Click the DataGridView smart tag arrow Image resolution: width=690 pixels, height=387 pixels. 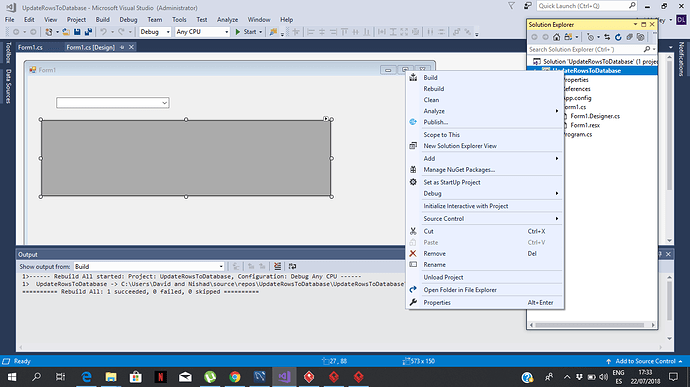coord(326,118)
